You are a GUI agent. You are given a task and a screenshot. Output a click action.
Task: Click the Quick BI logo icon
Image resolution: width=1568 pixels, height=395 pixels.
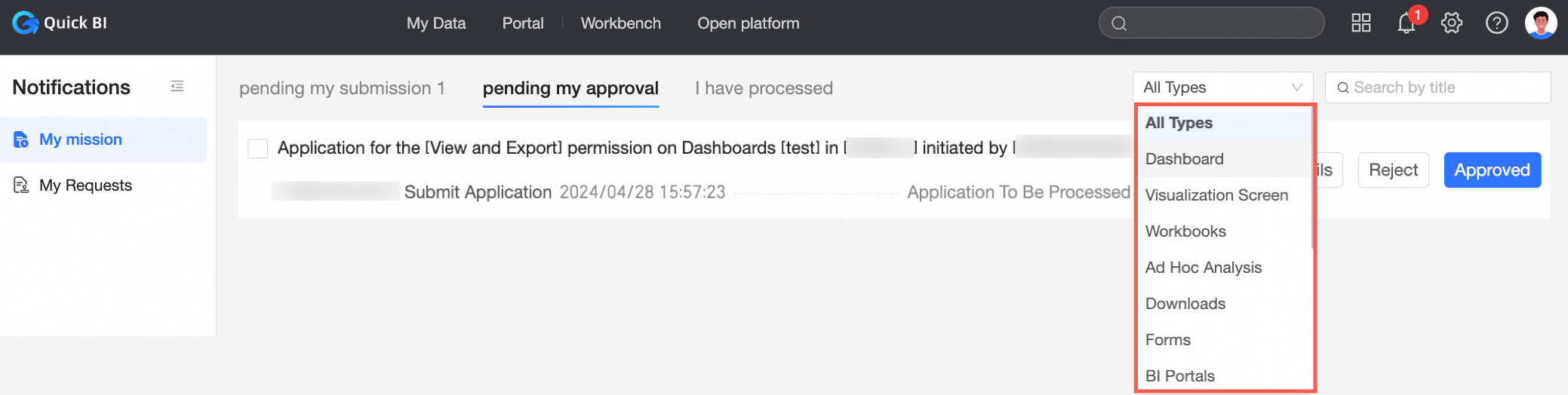[25, 23]
